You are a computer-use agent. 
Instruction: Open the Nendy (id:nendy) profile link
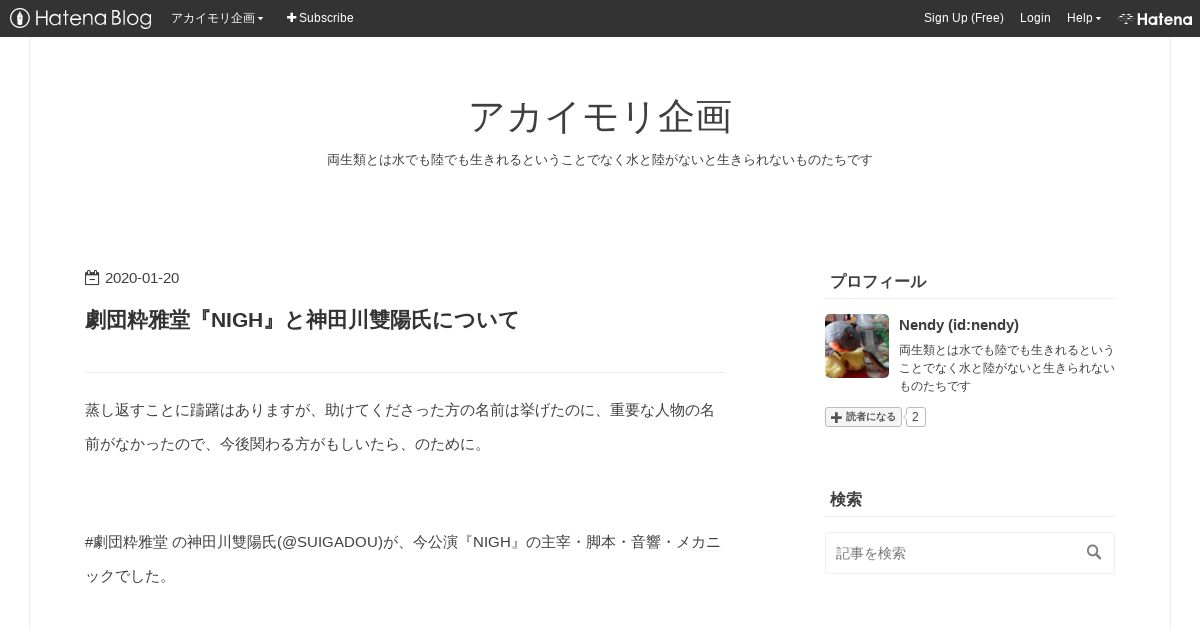959,325
